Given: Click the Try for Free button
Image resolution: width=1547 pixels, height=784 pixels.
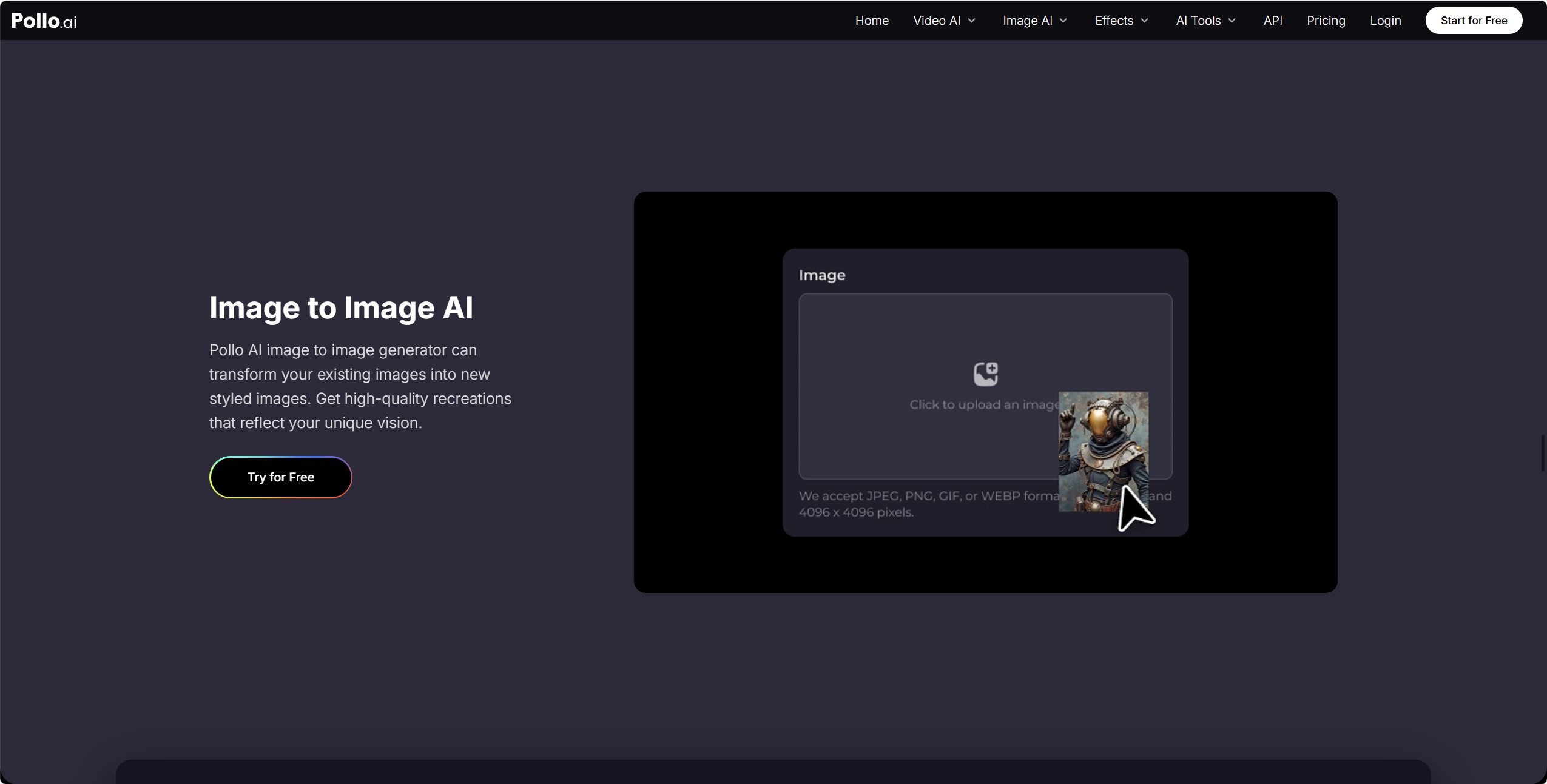Looking at the screenshot, I should 281,477.
